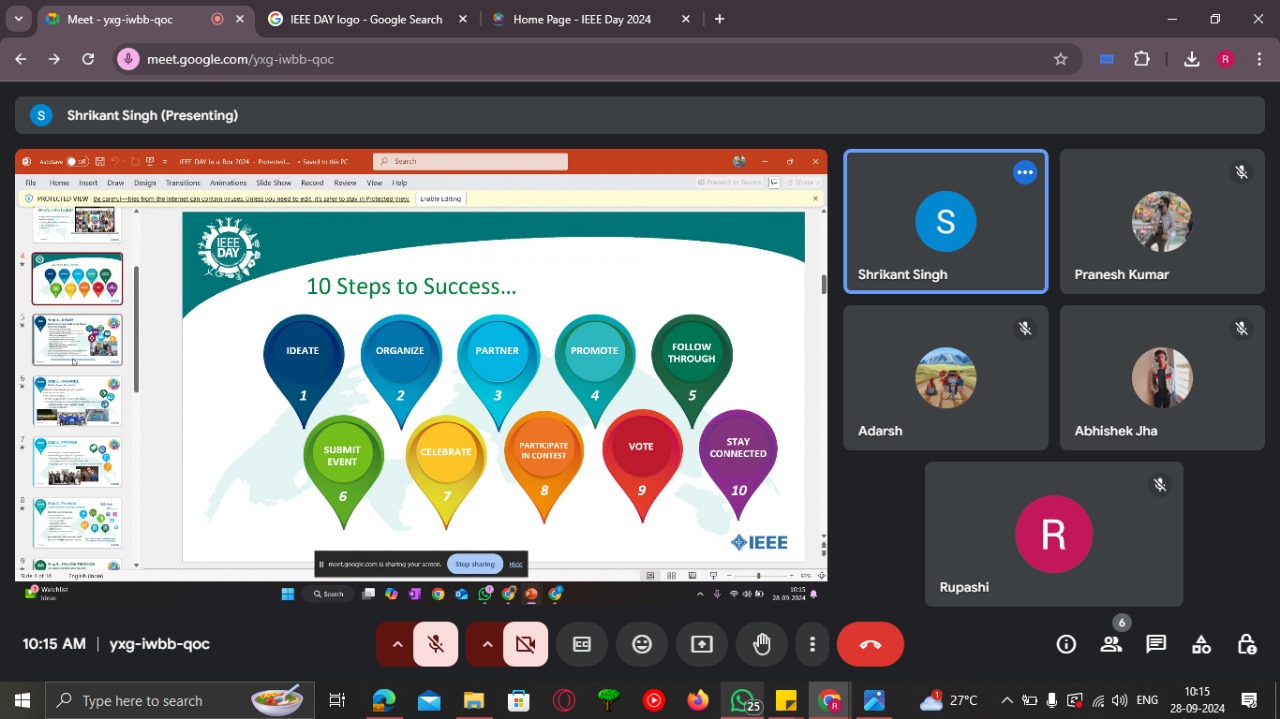Turn on camera in Meet controls
This screenshot has height=719, width=1280.
point(525,644)
